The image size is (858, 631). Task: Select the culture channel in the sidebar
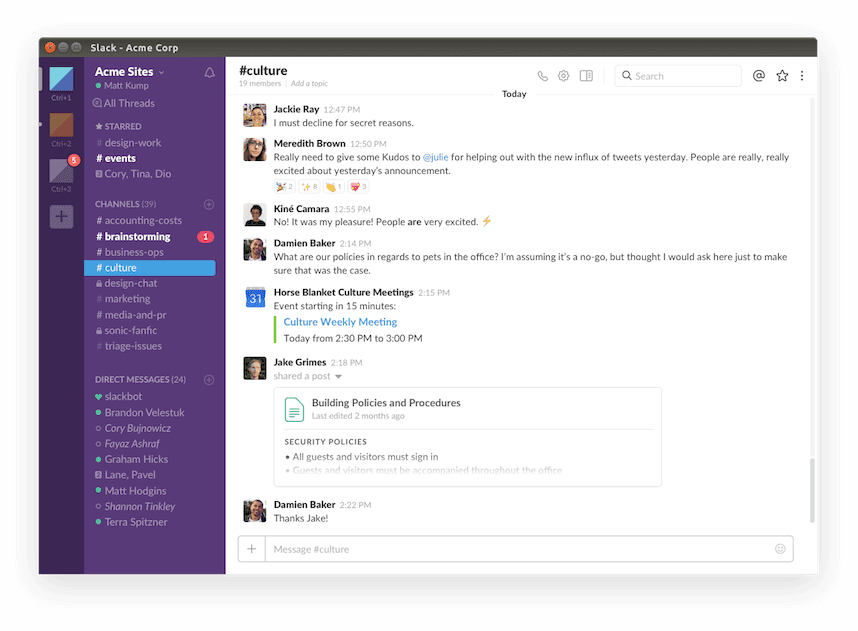[150, 268]
